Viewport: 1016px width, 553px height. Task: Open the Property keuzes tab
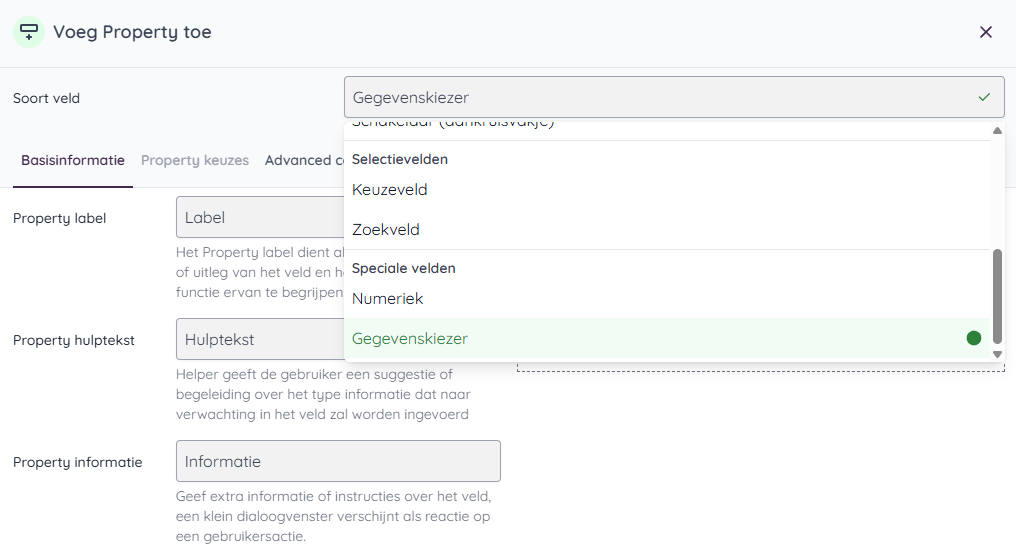(195, 160)
